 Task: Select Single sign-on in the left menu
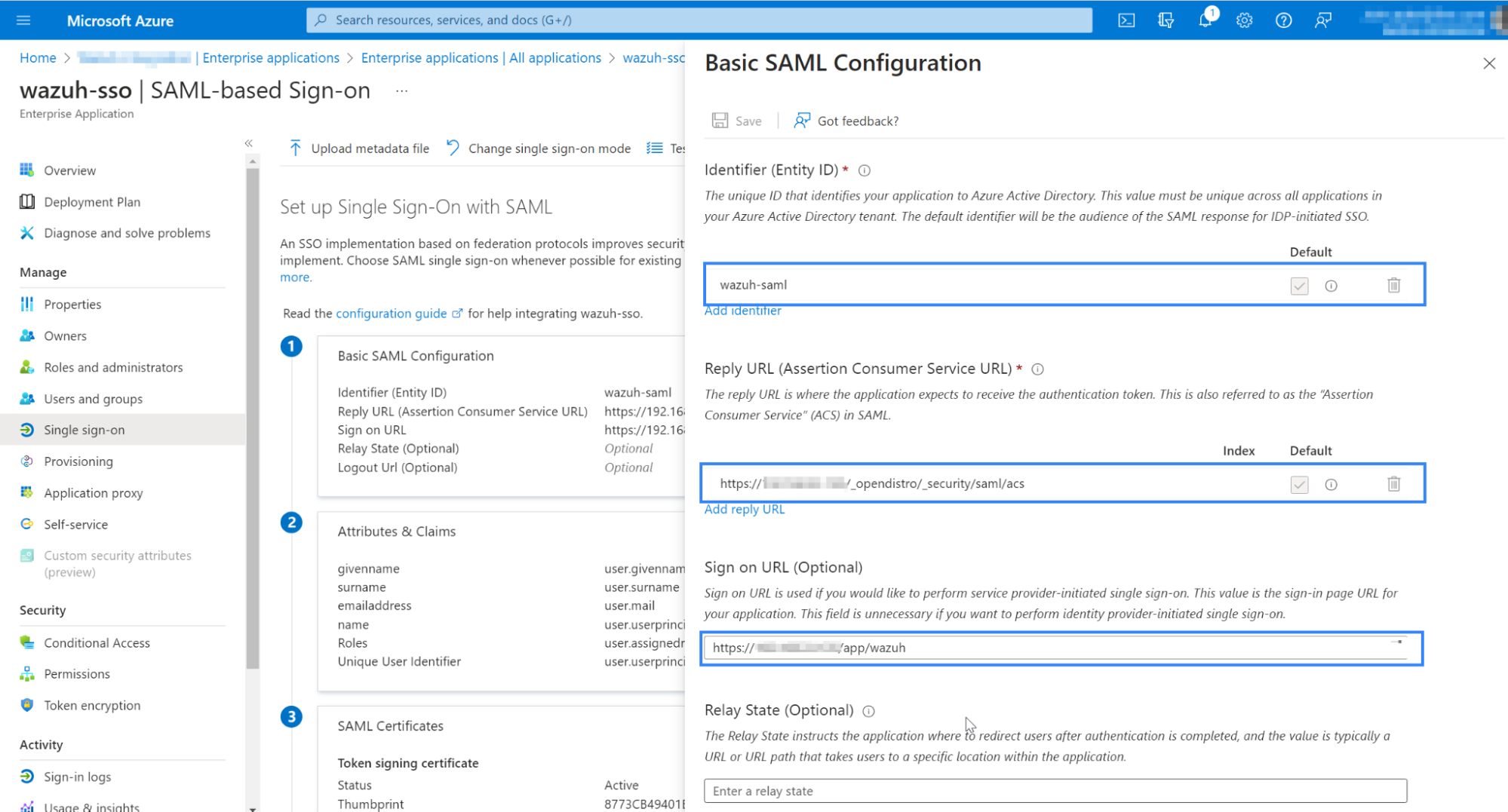tap(122, 430)
